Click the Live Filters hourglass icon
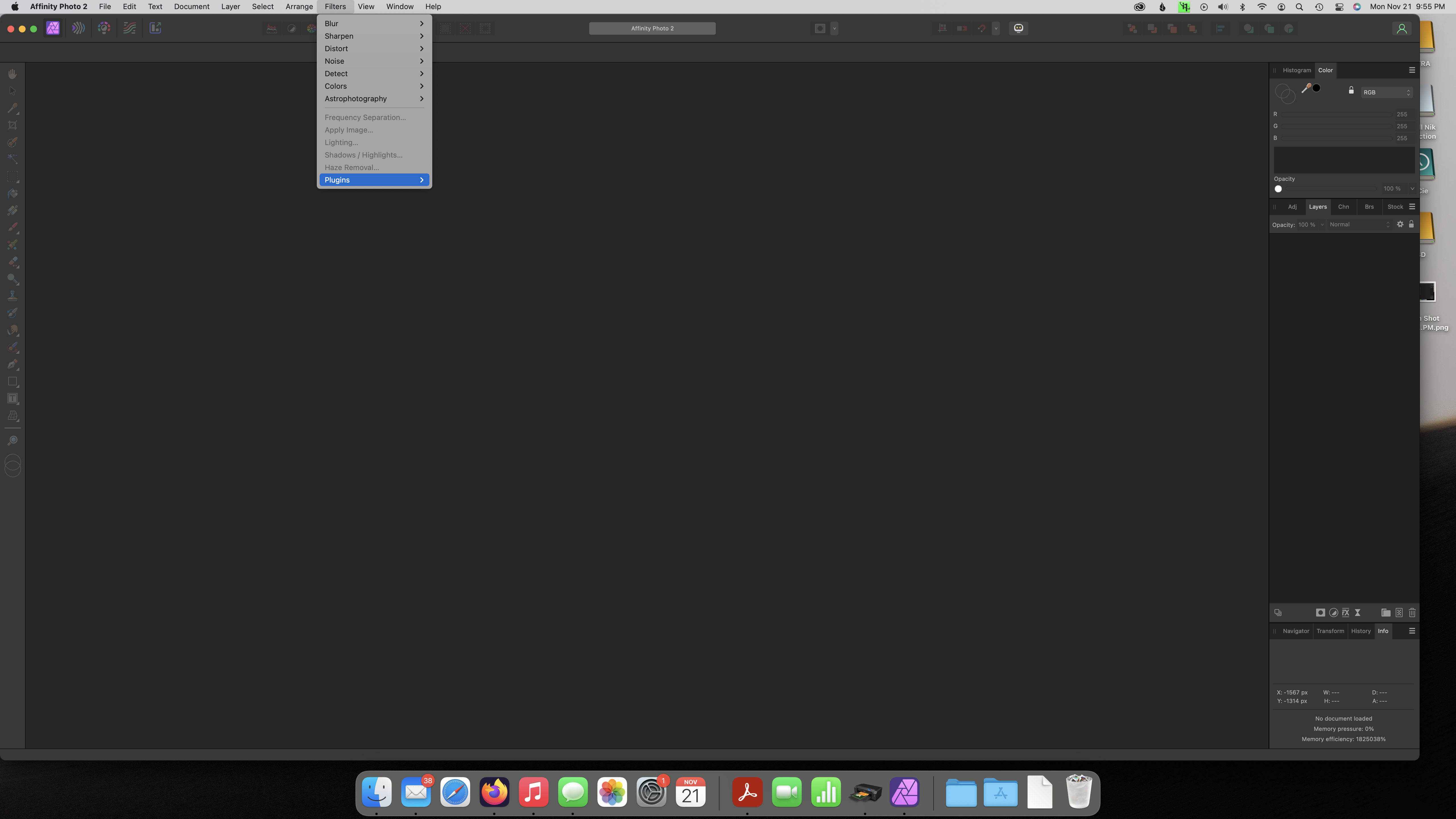The height and width of the screenshot is (819, 1456). pyautogui.click(x=1358, y=613)
